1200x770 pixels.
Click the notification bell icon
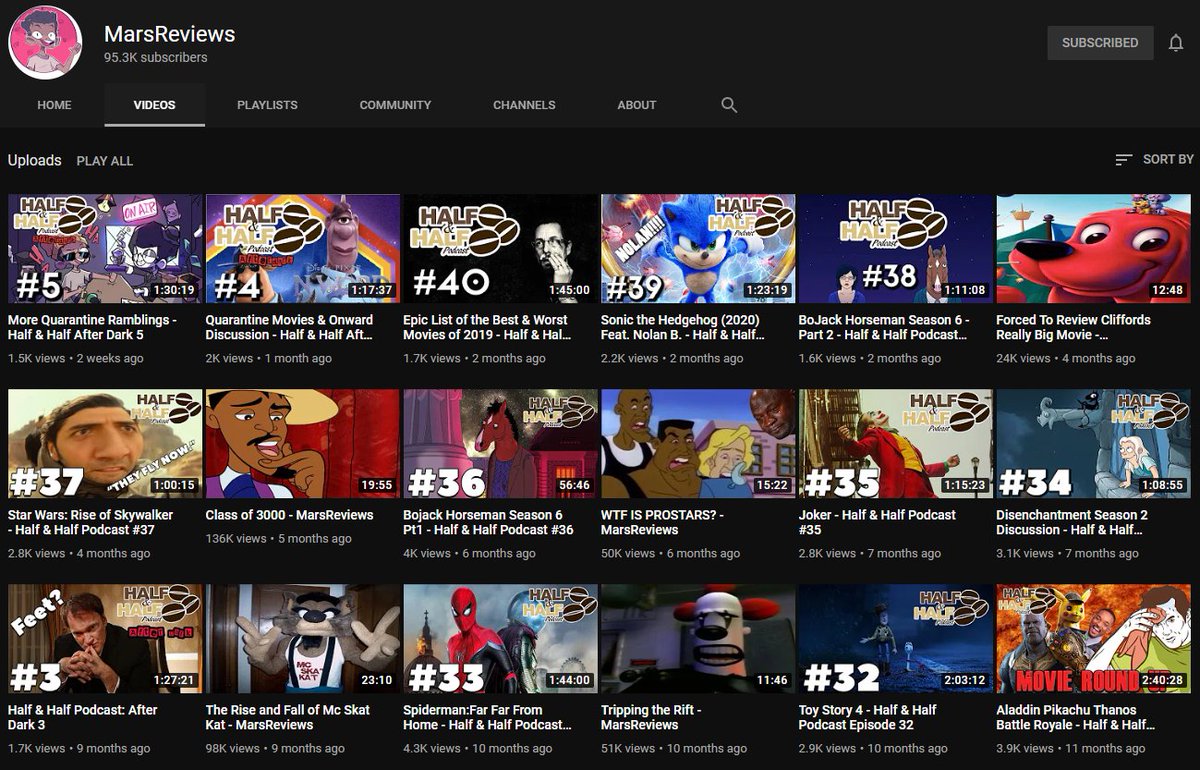coord(1176,43)
